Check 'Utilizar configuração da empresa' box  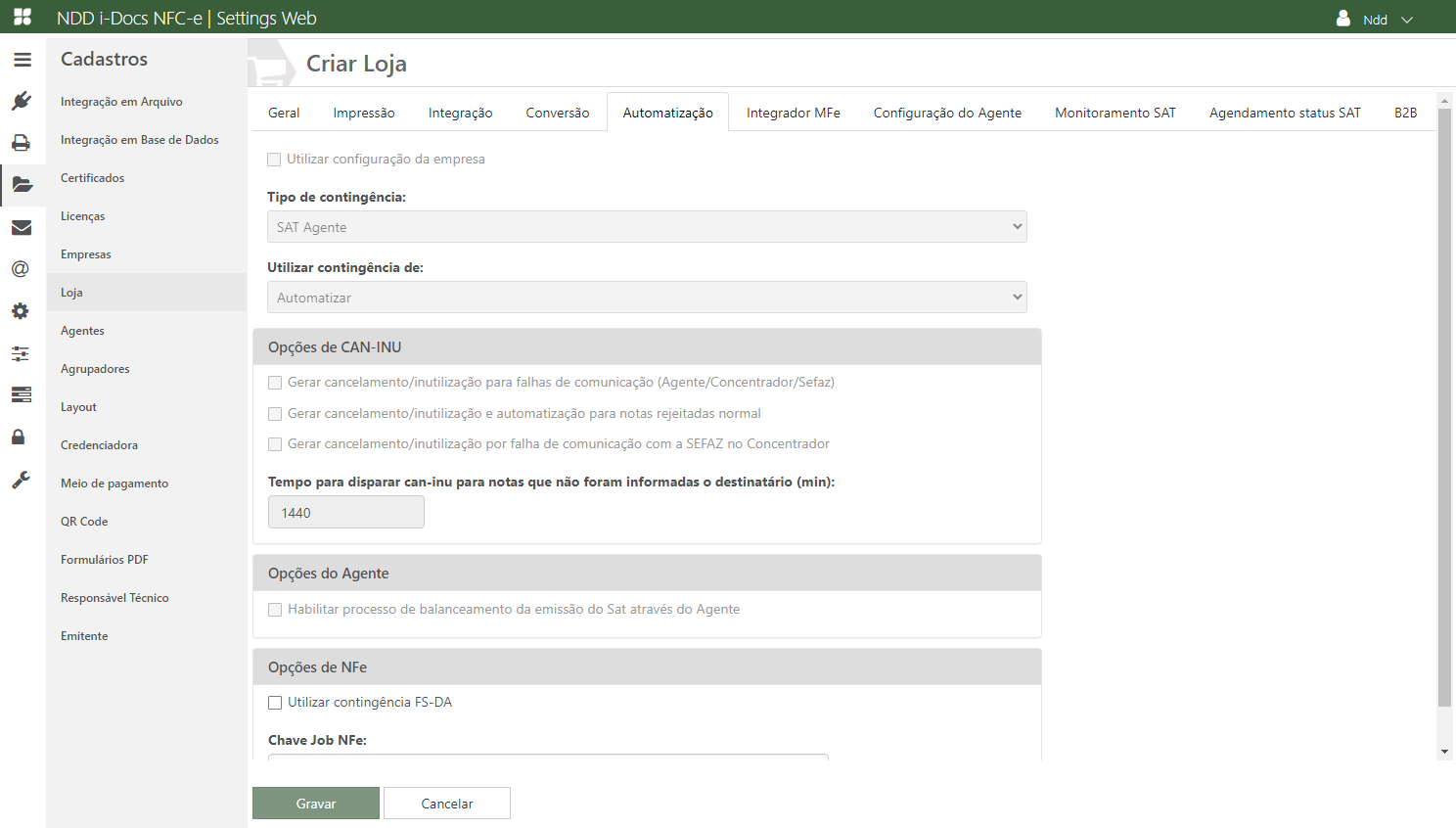pyautogui.click(x=274, y=160)
